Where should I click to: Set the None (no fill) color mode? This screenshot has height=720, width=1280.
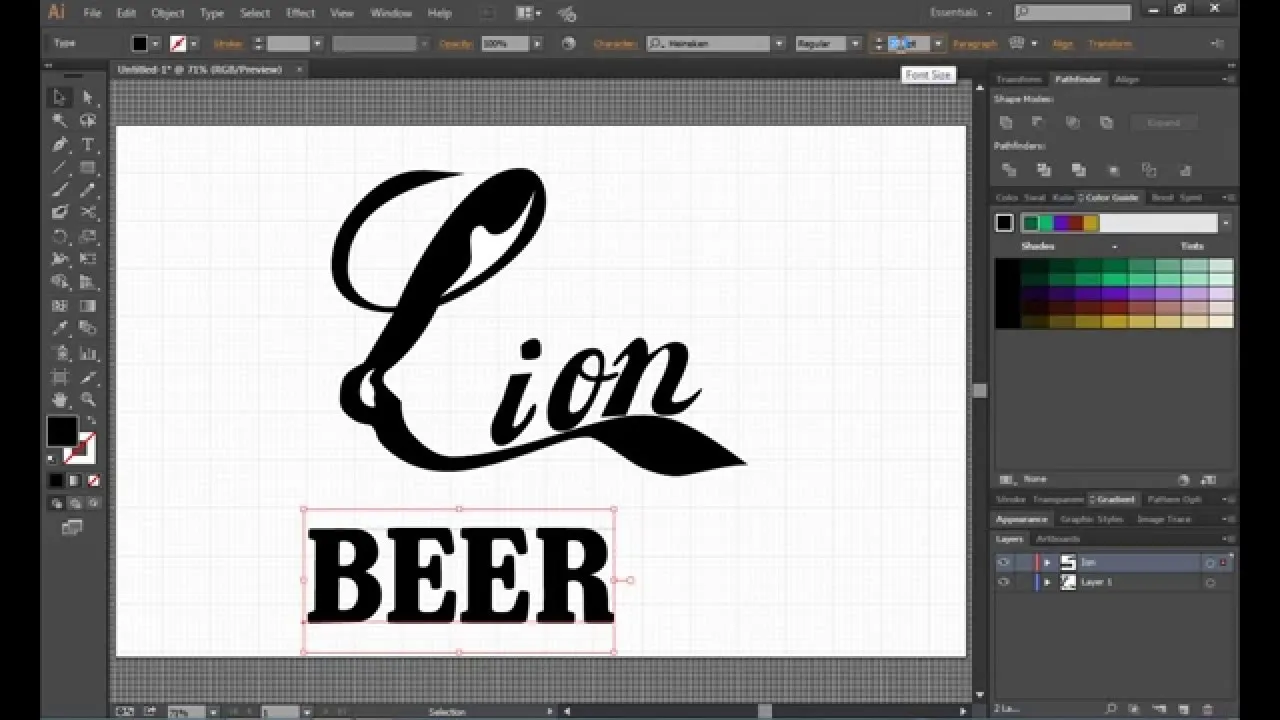[93, 481]
